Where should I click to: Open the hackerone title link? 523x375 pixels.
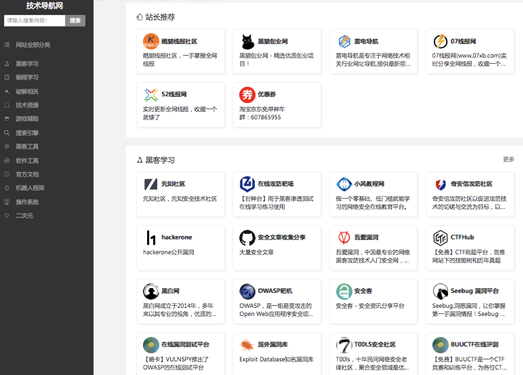pos(177,237)
